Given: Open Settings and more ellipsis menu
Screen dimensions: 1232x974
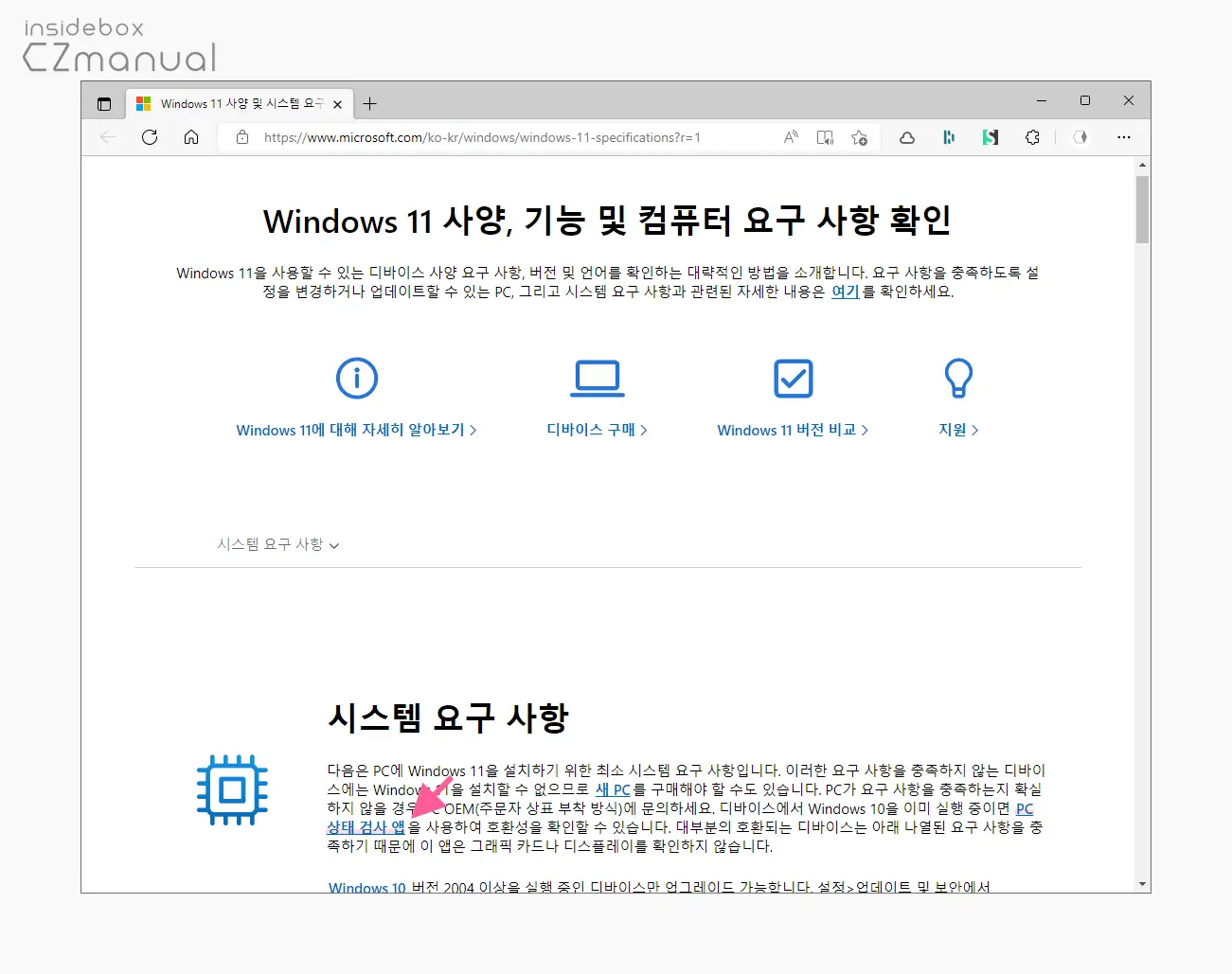Looking at the screenshot, I should click(x=1124, y=137).
